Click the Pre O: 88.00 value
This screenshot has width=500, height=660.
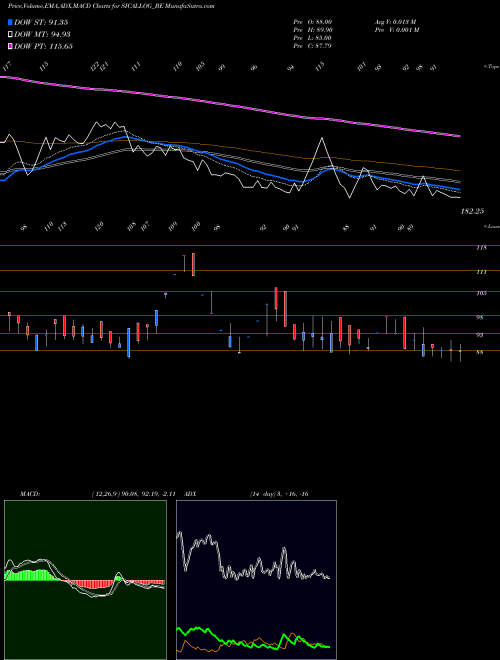pyautogui.click(x=312, y=22)
